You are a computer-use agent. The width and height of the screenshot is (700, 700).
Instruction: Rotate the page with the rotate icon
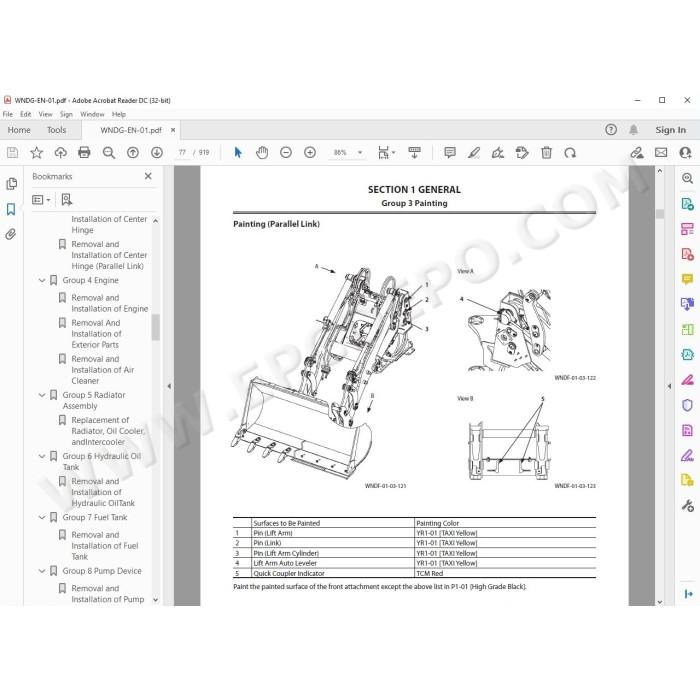(570, 153)
